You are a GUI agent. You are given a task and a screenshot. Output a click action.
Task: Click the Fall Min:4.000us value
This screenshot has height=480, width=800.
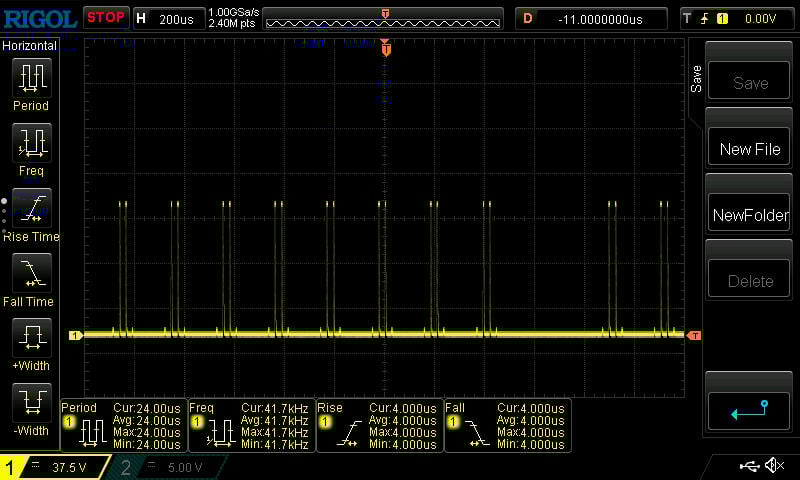point(531,444)
